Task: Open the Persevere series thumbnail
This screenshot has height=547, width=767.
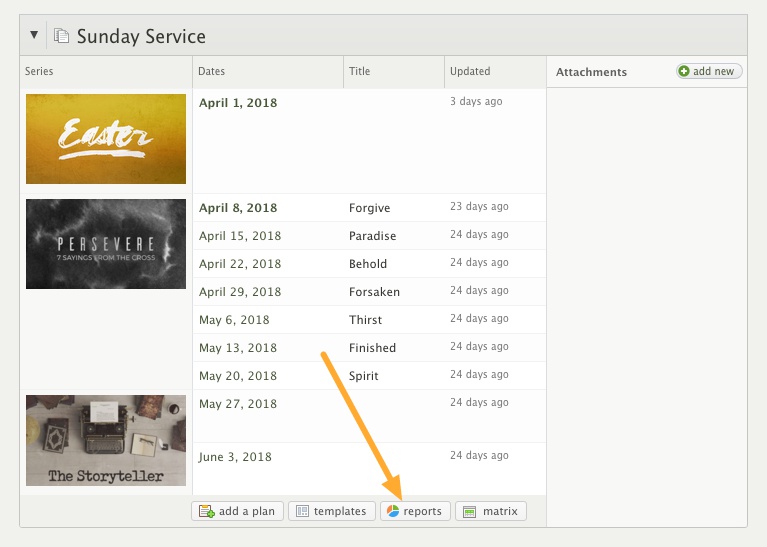Action: (x=106, y=244)
